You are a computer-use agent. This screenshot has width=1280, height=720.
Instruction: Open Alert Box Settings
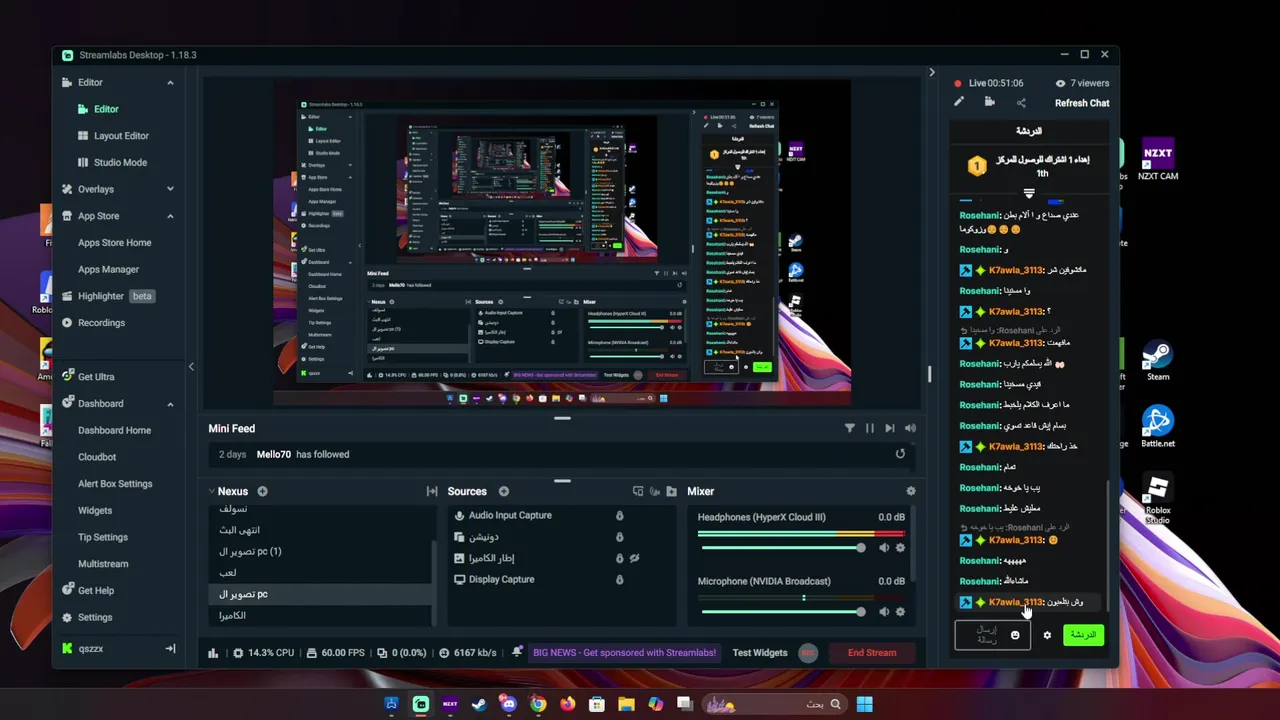pyautogui.click(x=115, y=484)
